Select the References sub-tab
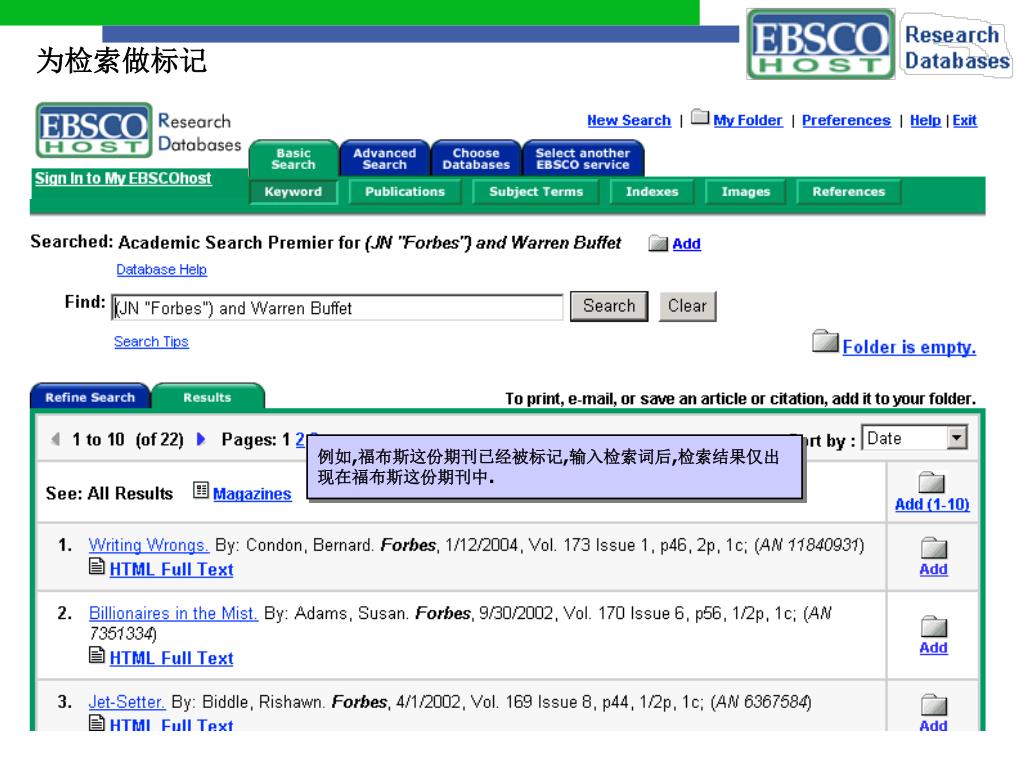 (x=849, y=192)
